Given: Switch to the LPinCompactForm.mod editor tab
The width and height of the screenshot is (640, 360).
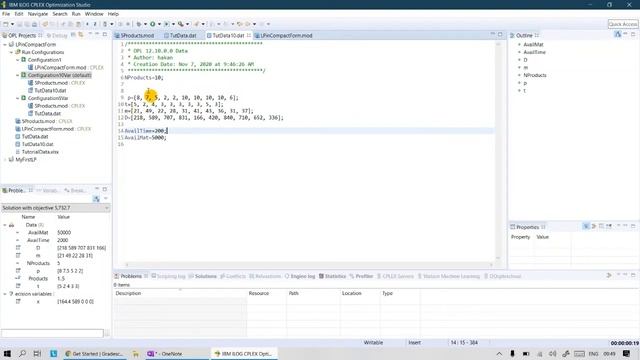Looking at the screenshot, I should [x=284, y=36].
